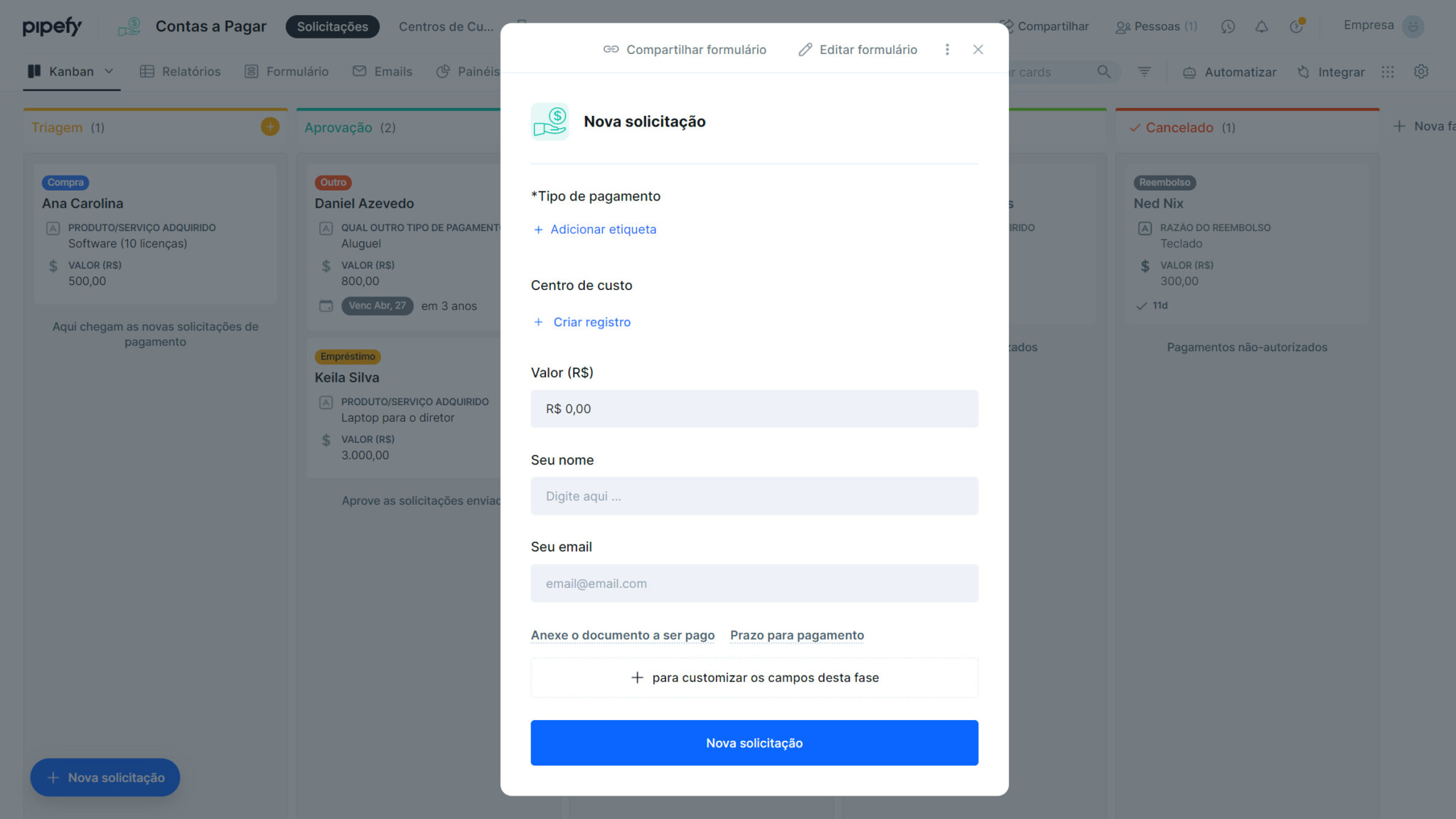Open the Integrar puzzle icon

(1303, 72)
